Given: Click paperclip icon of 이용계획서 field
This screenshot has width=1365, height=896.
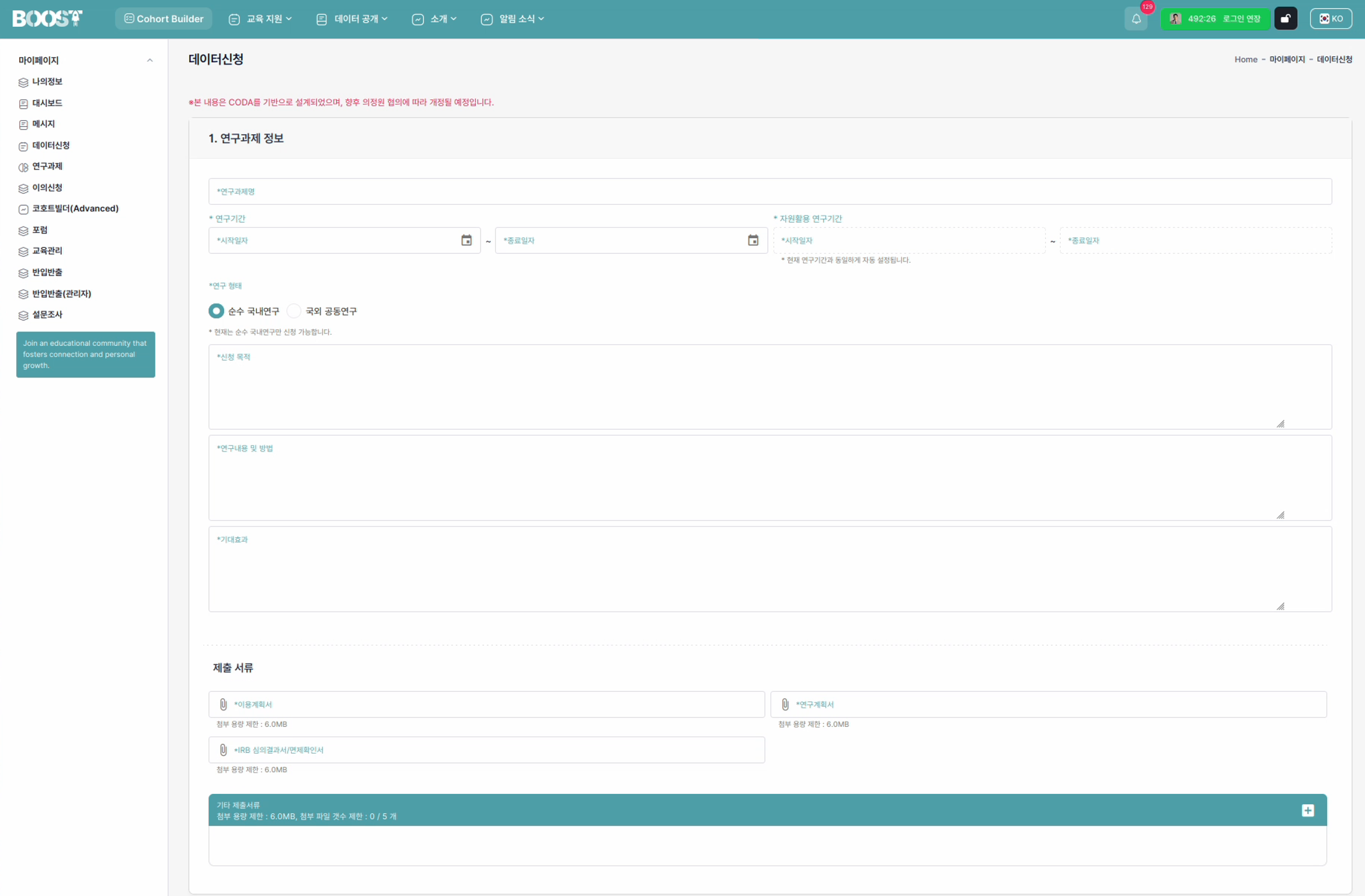Looking at the screenshot, I should coord(223,705).
